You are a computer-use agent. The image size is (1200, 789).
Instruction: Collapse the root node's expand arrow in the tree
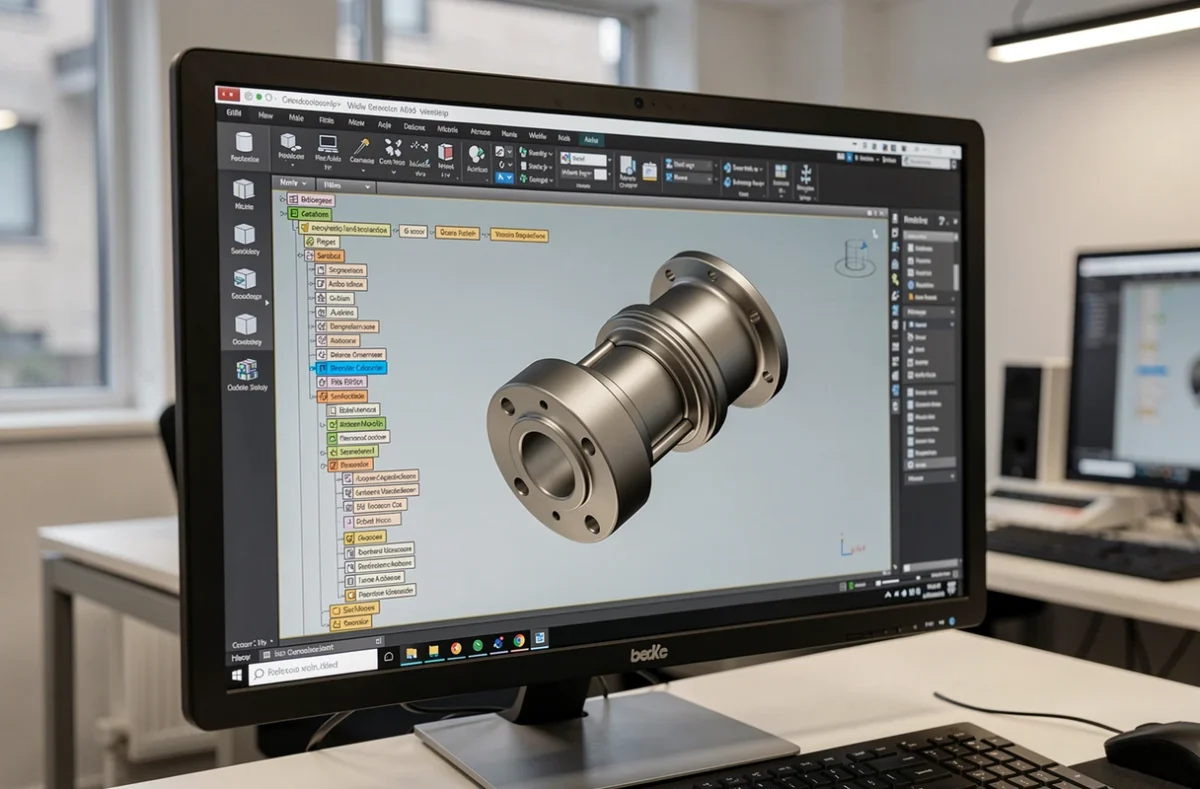(x=282, y=200)
